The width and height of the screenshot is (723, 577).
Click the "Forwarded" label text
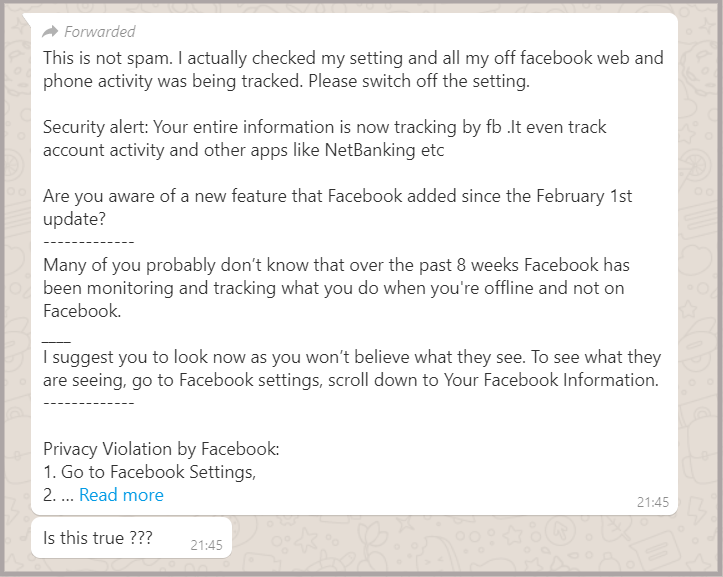coord(100,31)
